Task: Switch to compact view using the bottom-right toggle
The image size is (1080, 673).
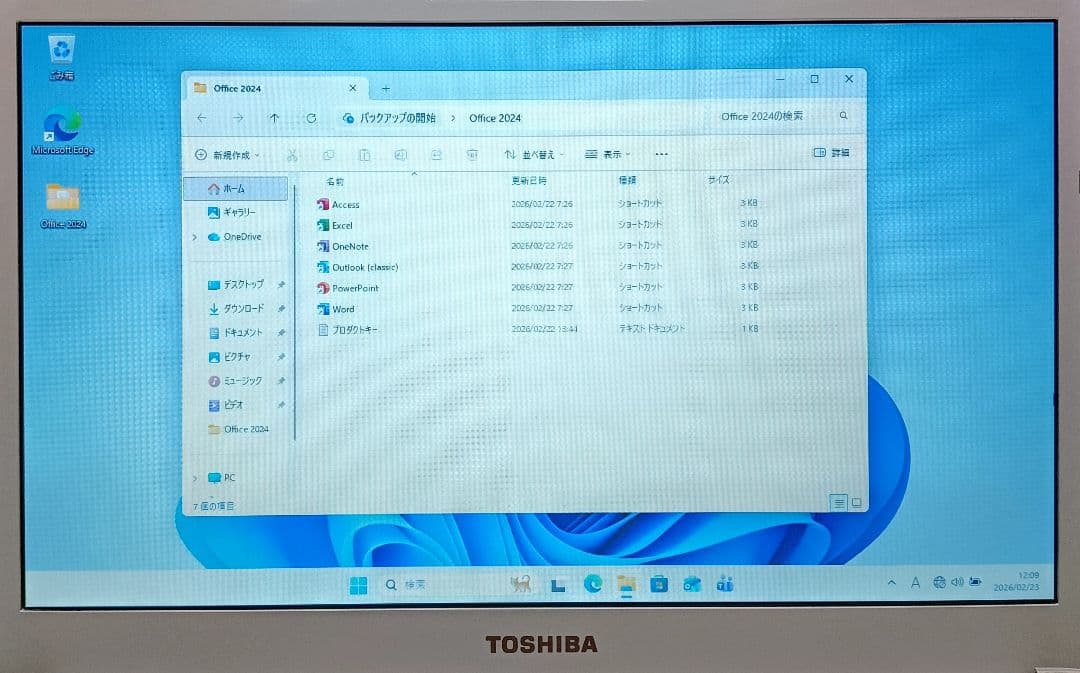Action: 856,502
